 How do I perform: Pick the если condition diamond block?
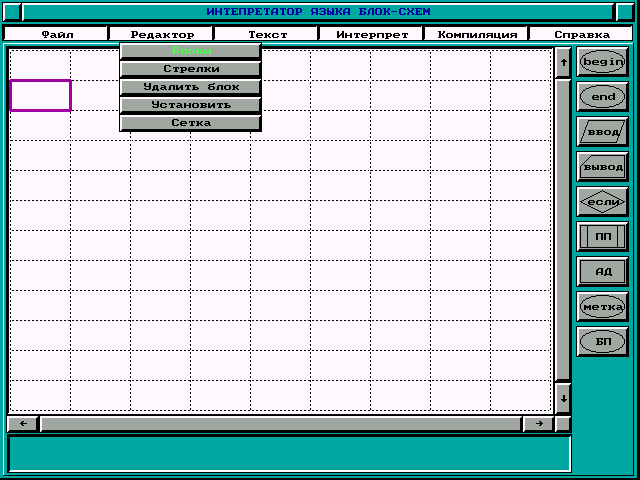[602, 202]
